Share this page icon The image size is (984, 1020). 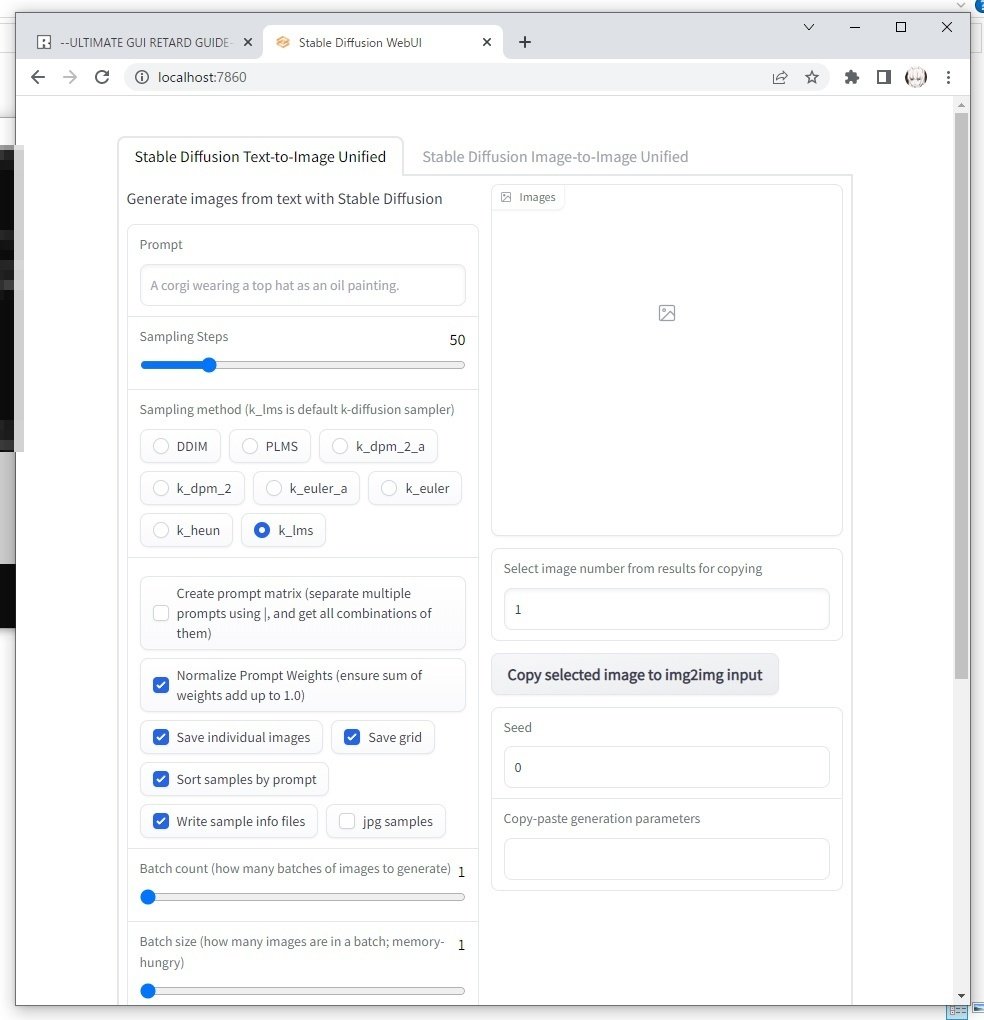click(780, 77)
